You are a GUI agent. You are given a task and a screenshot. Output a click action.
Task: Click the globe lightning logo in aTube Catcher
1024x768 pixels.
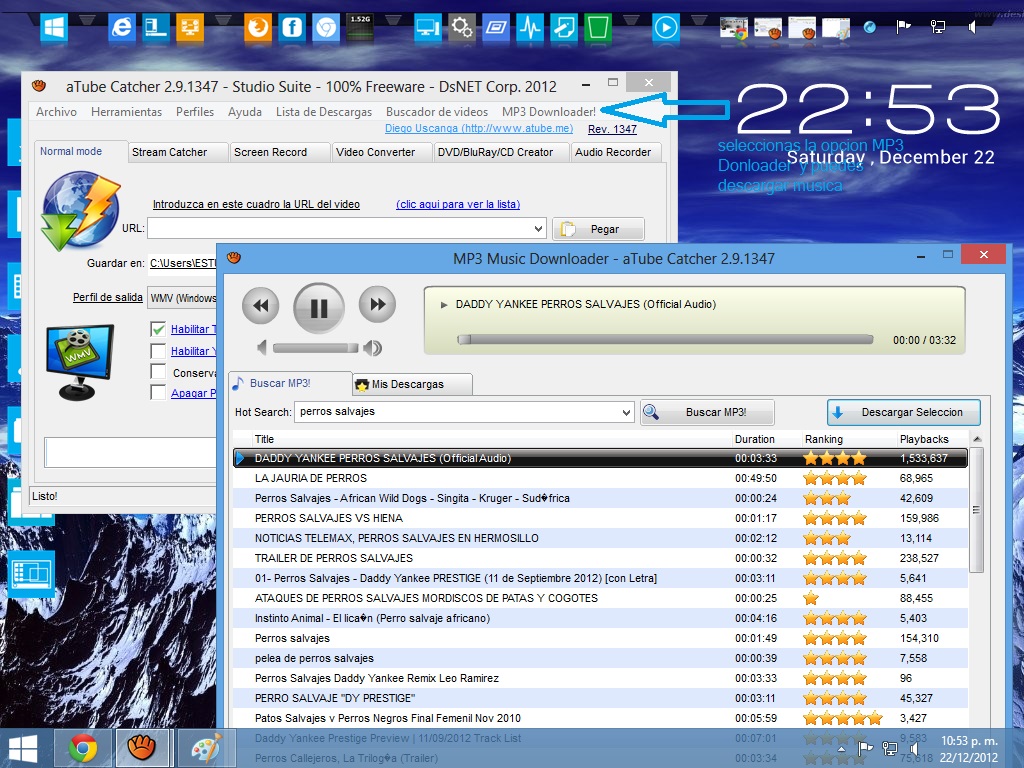pos(81,210)
